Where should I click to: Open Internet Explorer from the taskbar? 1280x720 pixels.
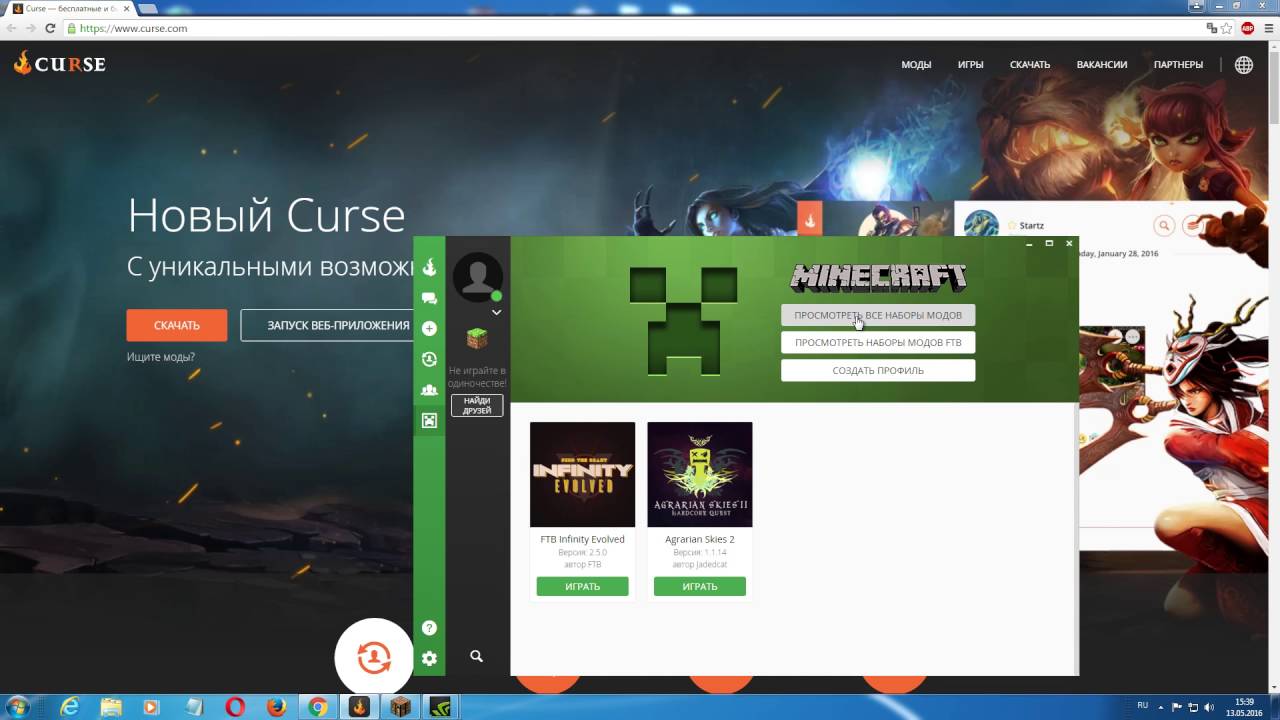tap(69, 707)
